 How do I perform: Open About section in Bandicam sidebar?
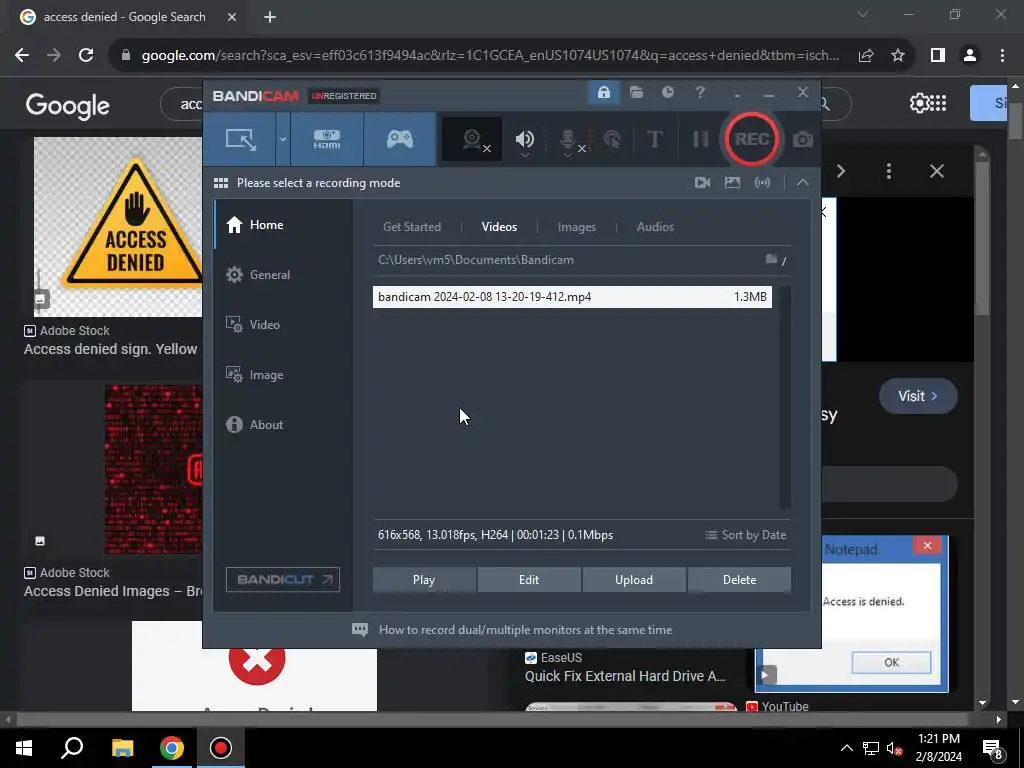tap(283, 424)
